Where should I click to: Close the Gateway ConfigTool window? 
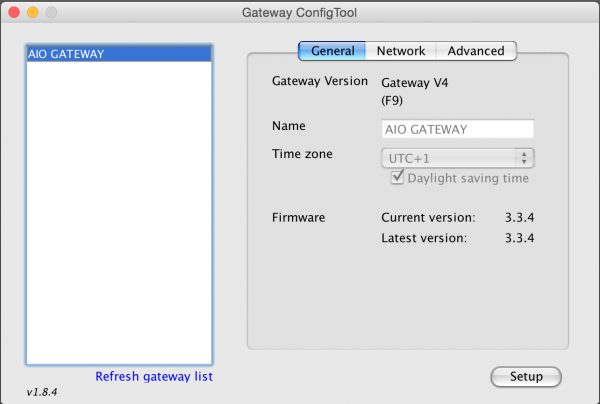pyautogui.click(x=14, y=15)
